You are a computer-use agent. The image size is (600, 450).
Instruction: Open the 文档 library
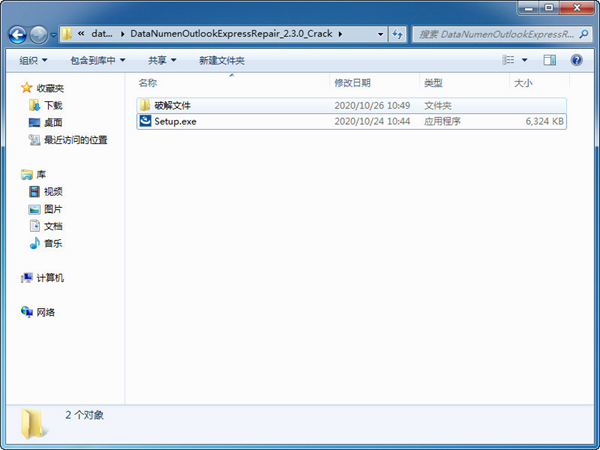point(53,226)
